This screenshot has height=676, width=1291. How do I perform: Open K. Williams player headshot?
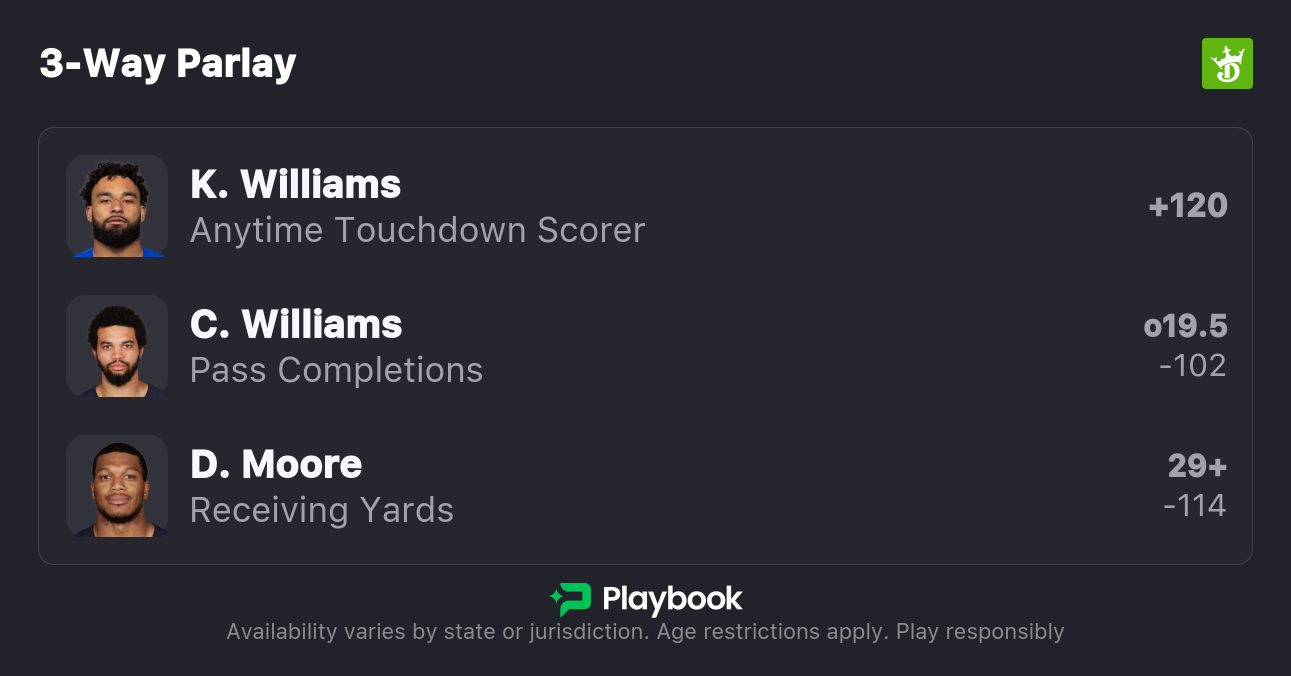117,206
